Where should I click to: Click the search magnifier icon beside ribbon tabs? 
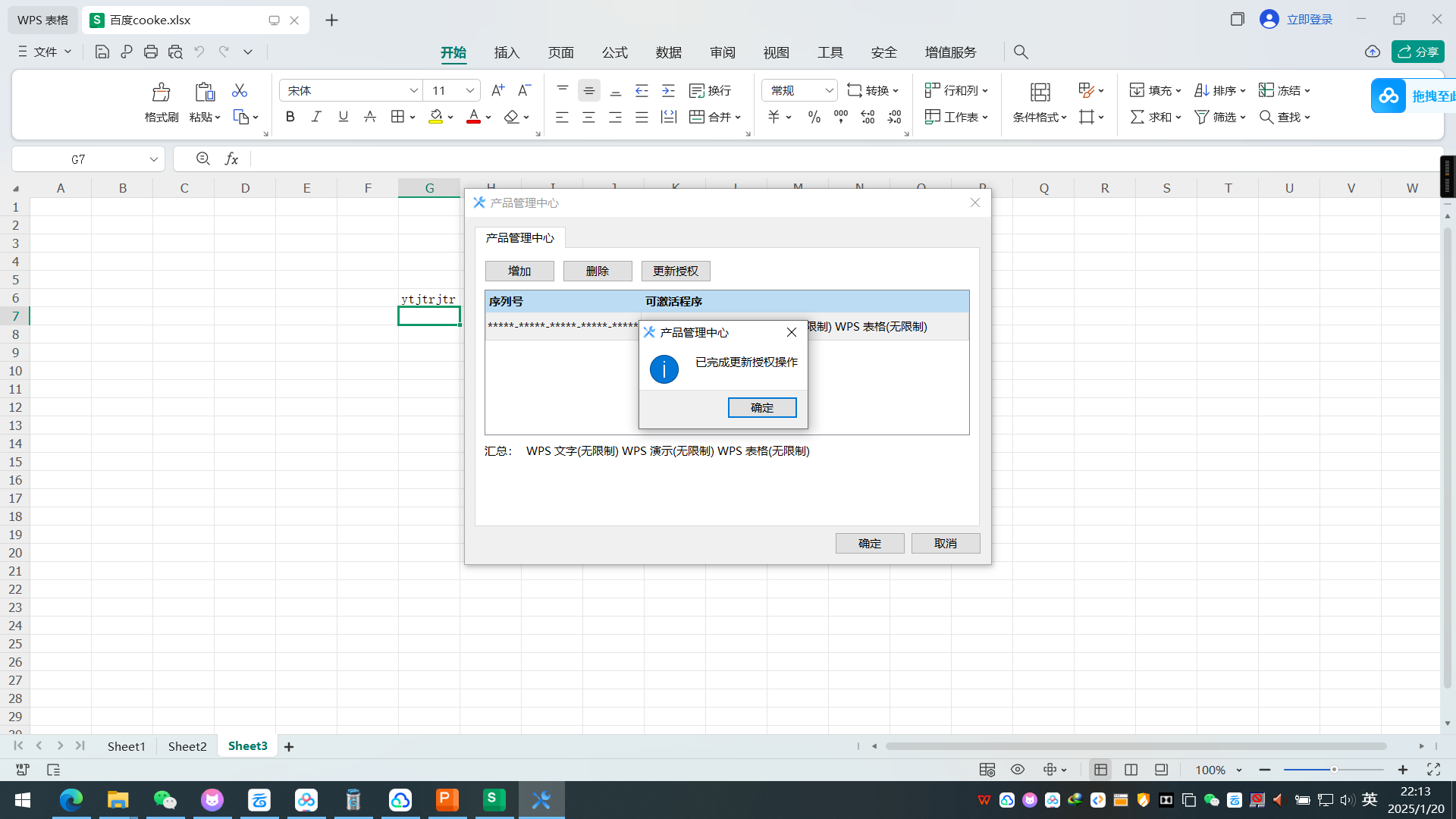[1021, 52]
